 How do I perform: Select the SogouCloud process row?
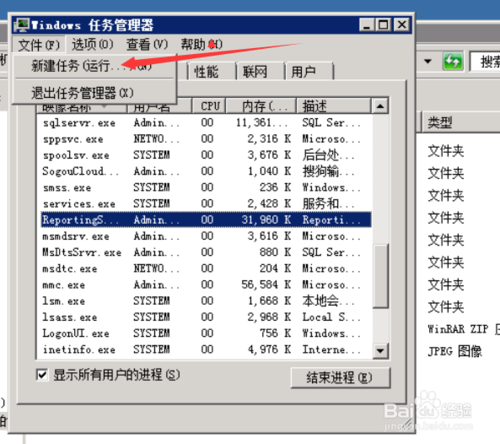206,171
